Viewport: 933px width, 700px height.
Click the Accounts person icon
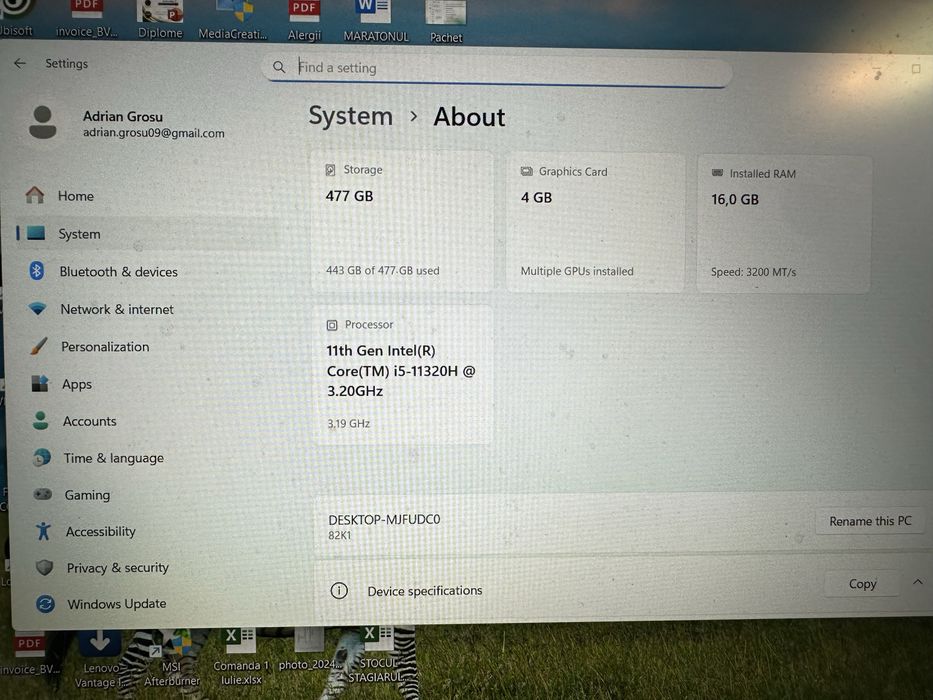pyautogui.click(x=40, y=420)
